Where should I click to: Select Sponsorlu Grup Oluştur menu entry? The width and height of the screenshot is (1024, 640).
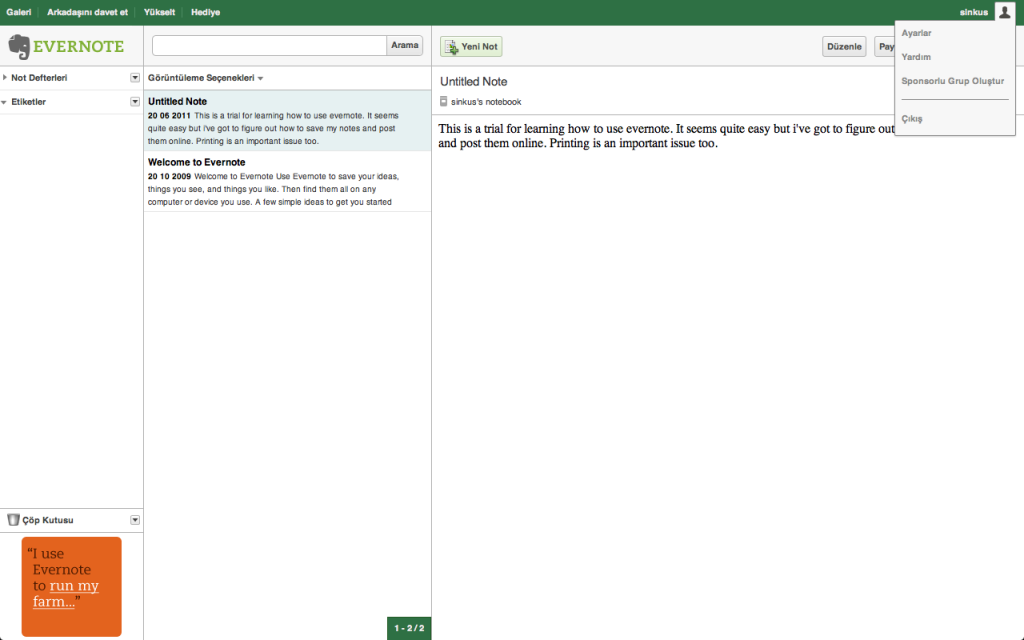click(952, 81)
